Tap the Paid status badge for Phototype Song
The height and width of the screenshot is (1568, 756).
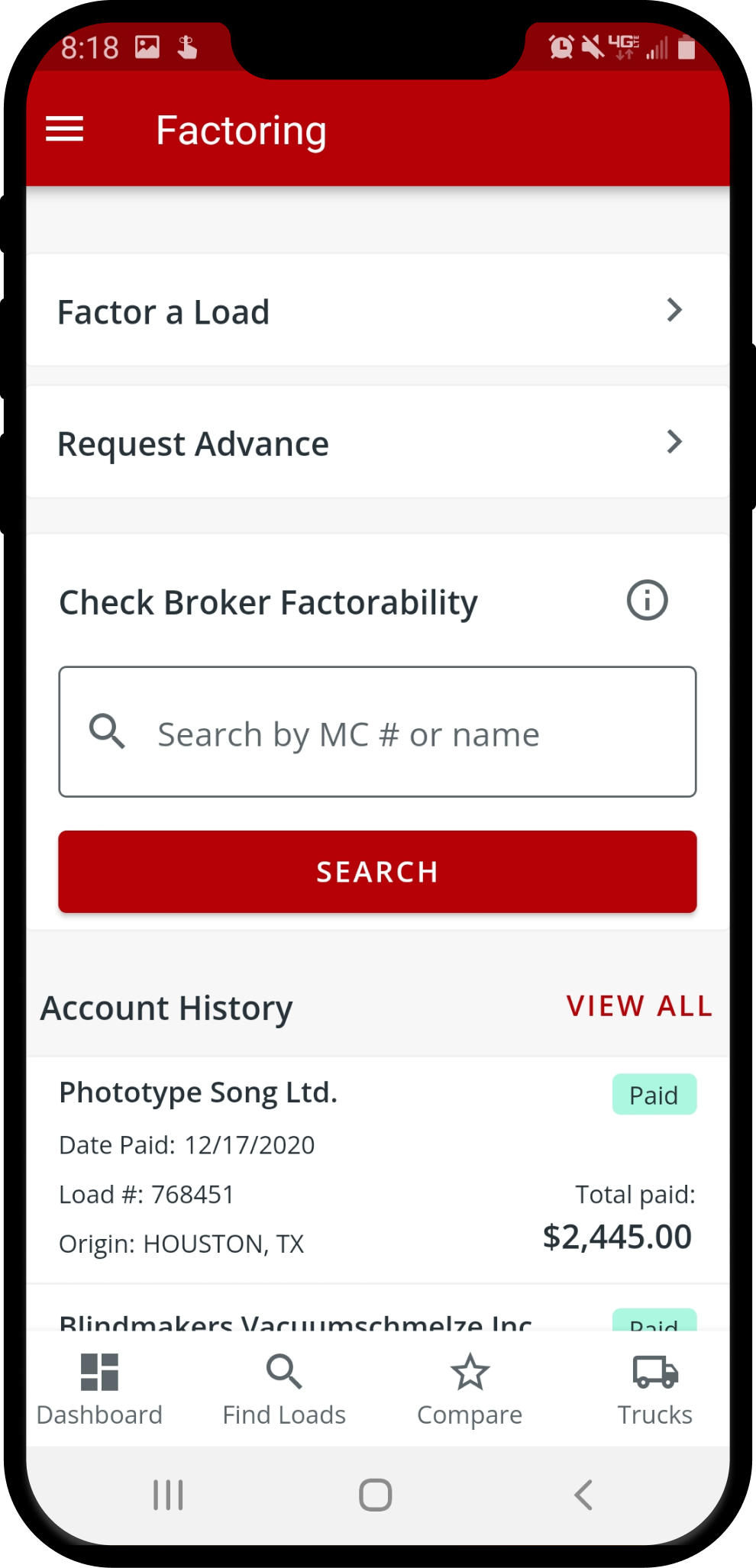tap(654, 1095)
